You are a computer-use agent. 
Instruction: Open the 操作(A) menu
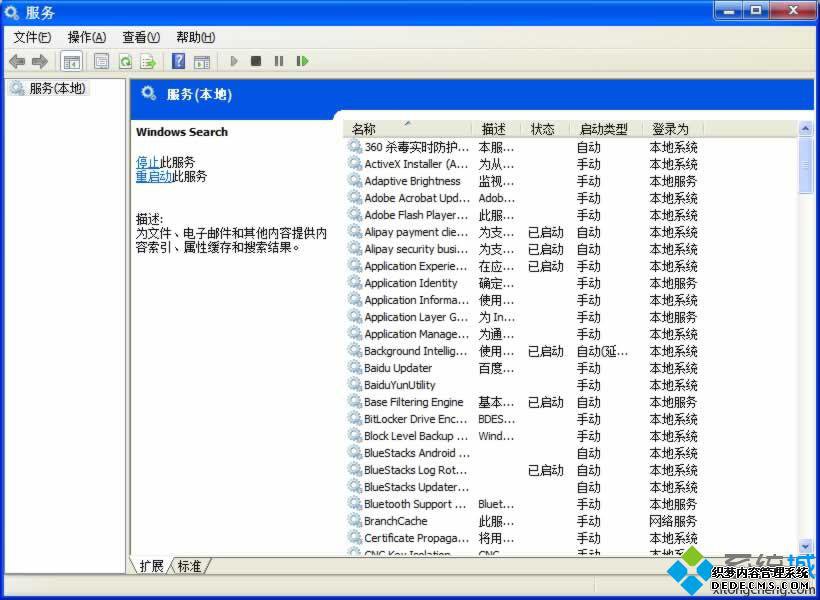(x=87, y=37)
